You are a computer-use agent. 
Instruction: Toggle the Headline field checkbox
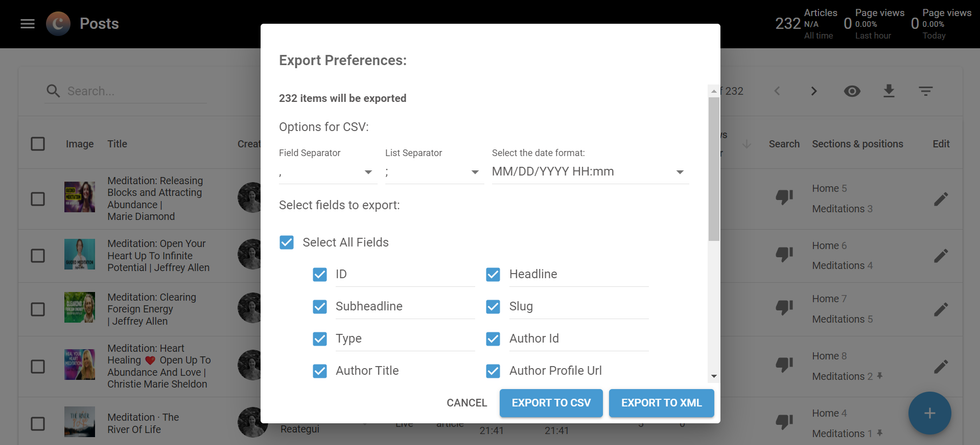(493, 274)
